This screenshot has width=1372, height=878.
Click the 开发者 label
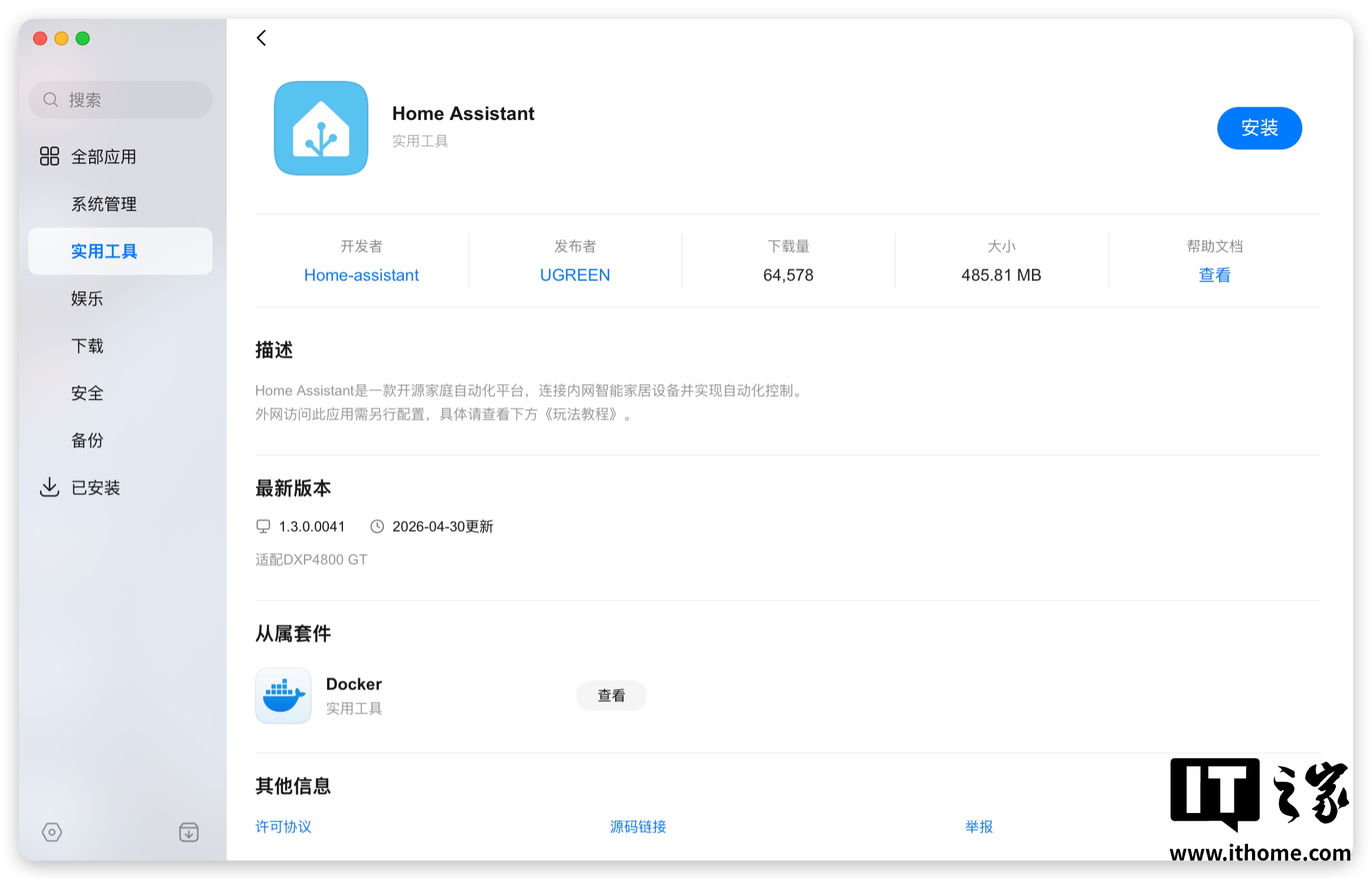pos(361,246)
